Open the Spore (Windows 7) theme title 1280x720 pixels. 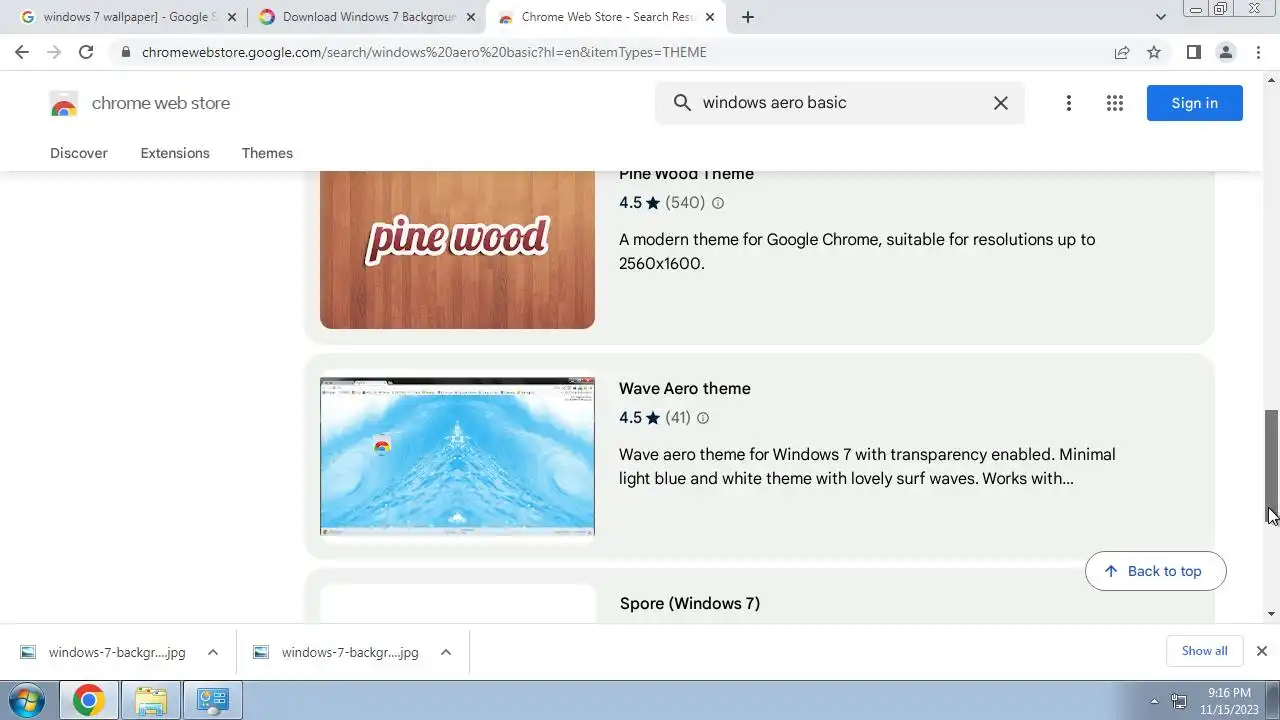click(690, 603)
